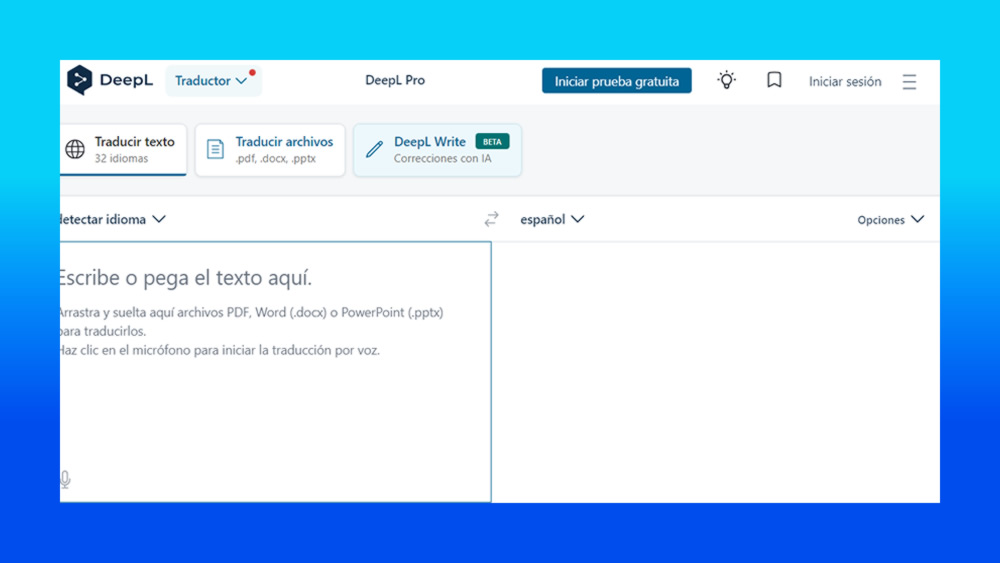Swap source and target languages
The image size is (1000, 563).
click(491, 219)
